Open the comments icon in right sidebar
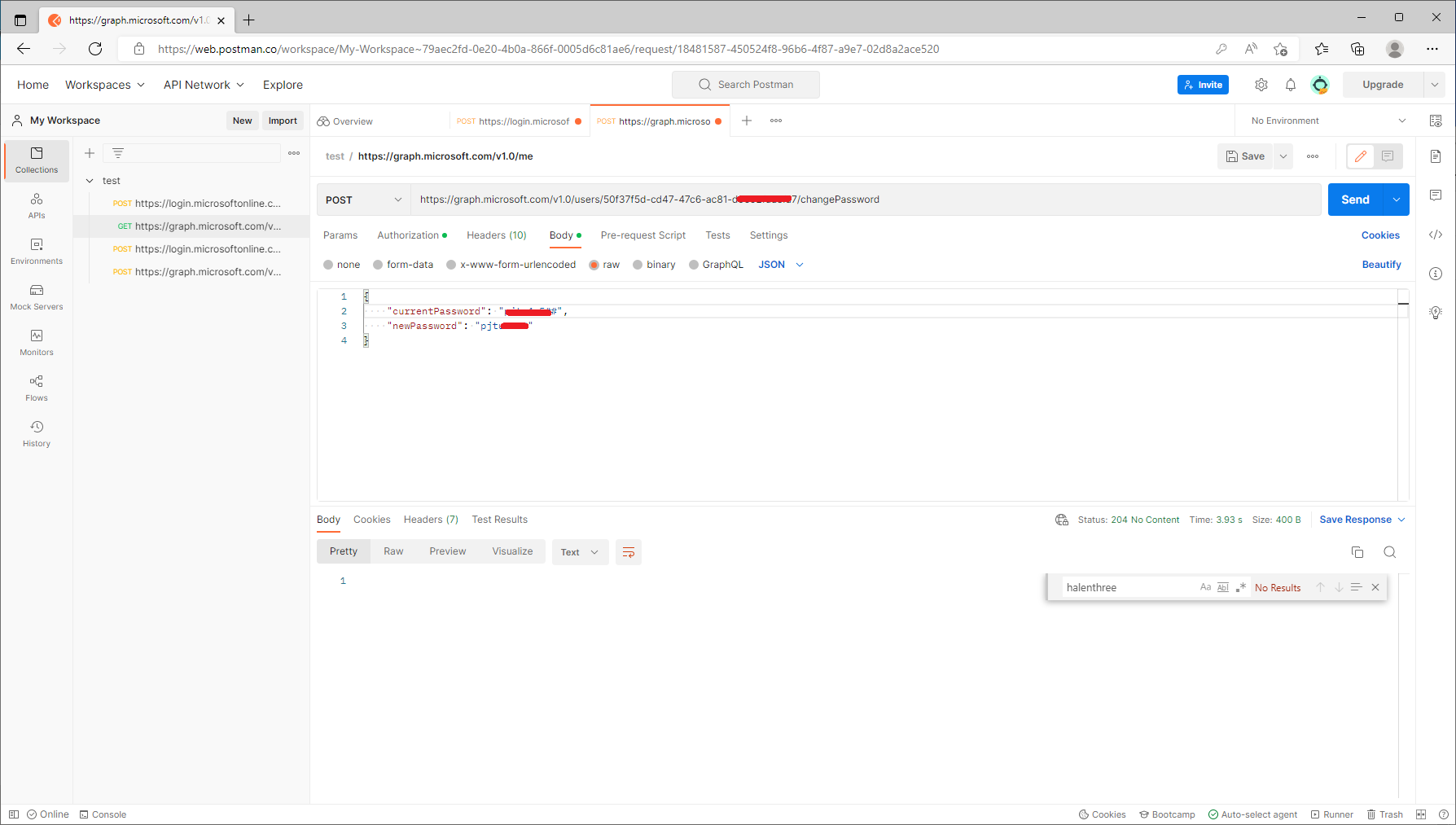Viewport: 1456px width, 825px height. 1436,195
